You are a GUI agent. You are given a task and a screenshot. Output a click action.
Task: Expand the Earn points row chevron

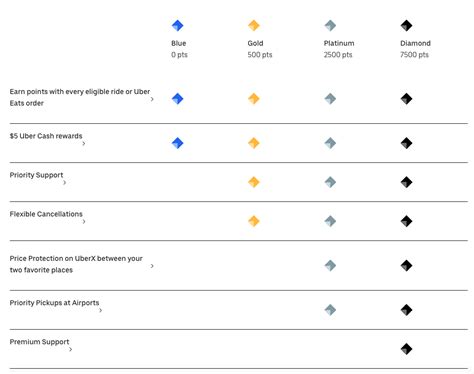(x=152, y=99)
